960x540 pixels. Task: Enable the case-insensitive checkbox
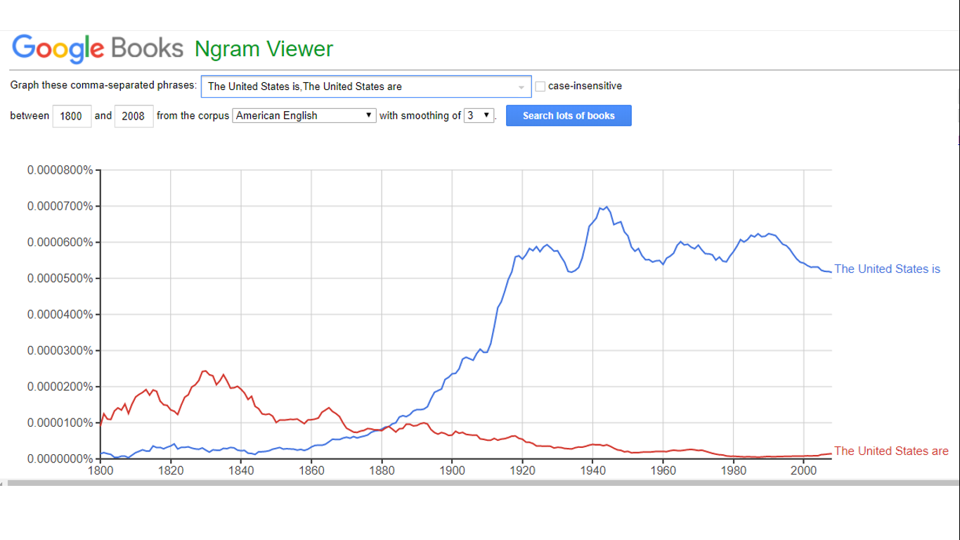coord(540,87)
